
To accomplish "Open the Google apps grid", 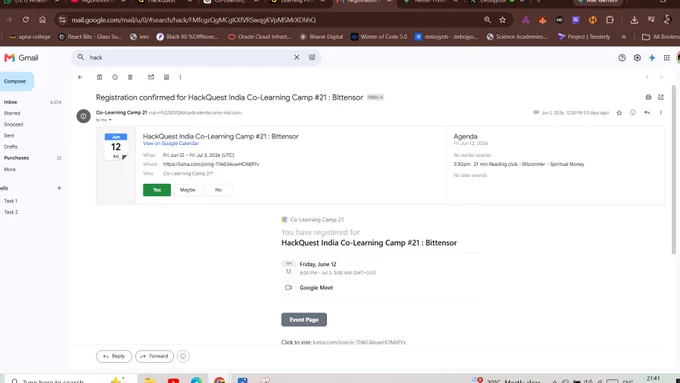I will (x=667, y=58).
